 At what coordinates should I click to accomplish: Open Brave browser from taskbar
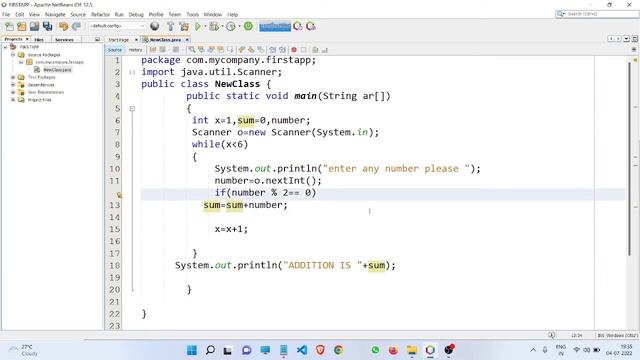(x=320, y=350)
